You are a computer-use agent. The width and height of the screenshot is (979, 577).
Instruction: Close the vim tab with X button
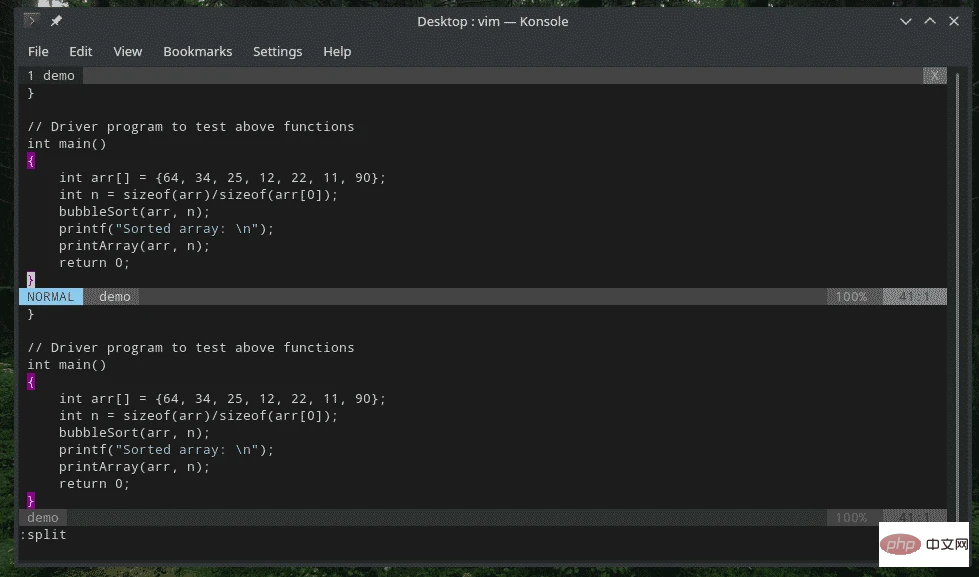pyautogui.click(x=934, y=76)
